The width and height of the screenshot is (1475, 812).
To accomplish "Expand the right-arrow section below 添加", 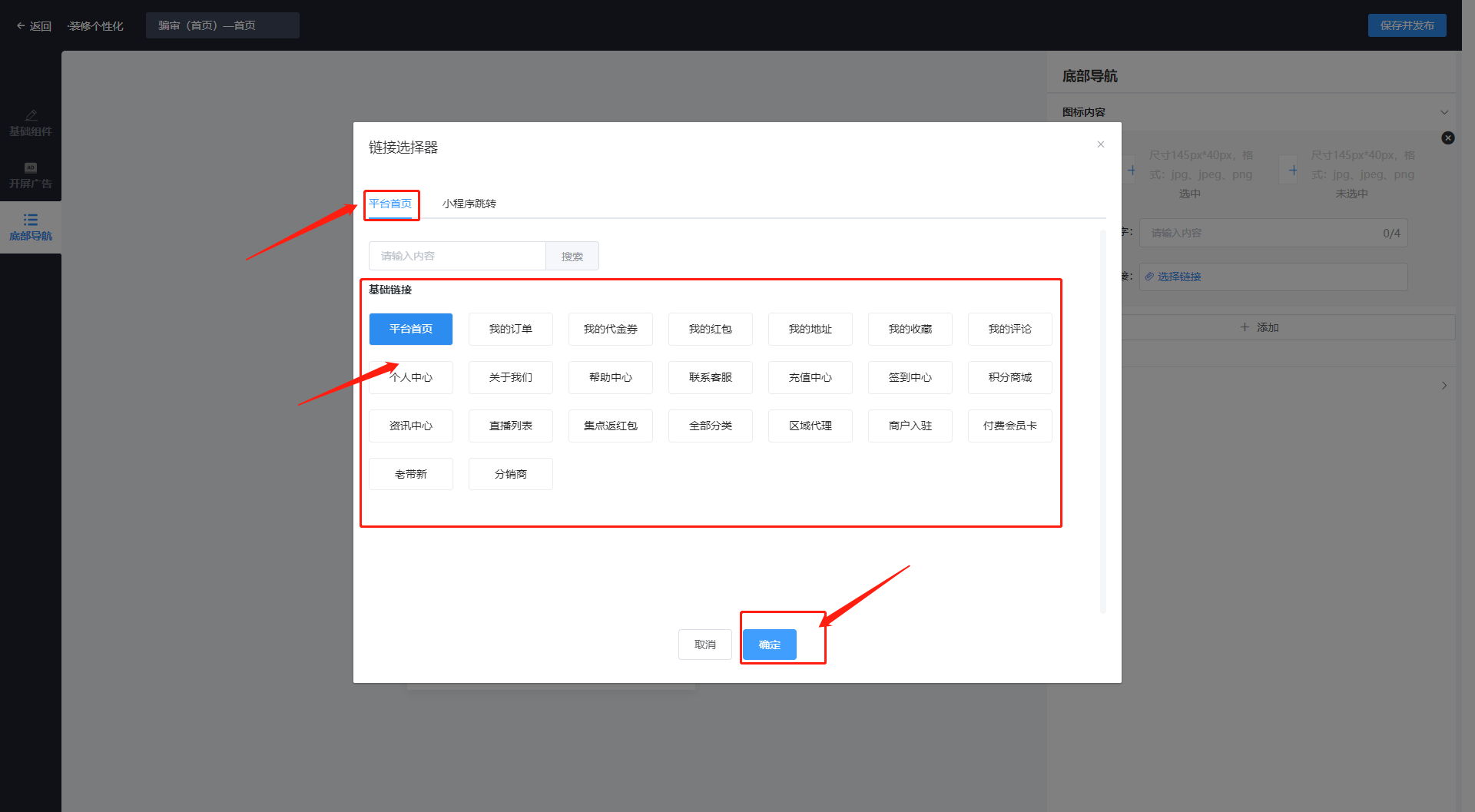I will (x=1444, y=386).
